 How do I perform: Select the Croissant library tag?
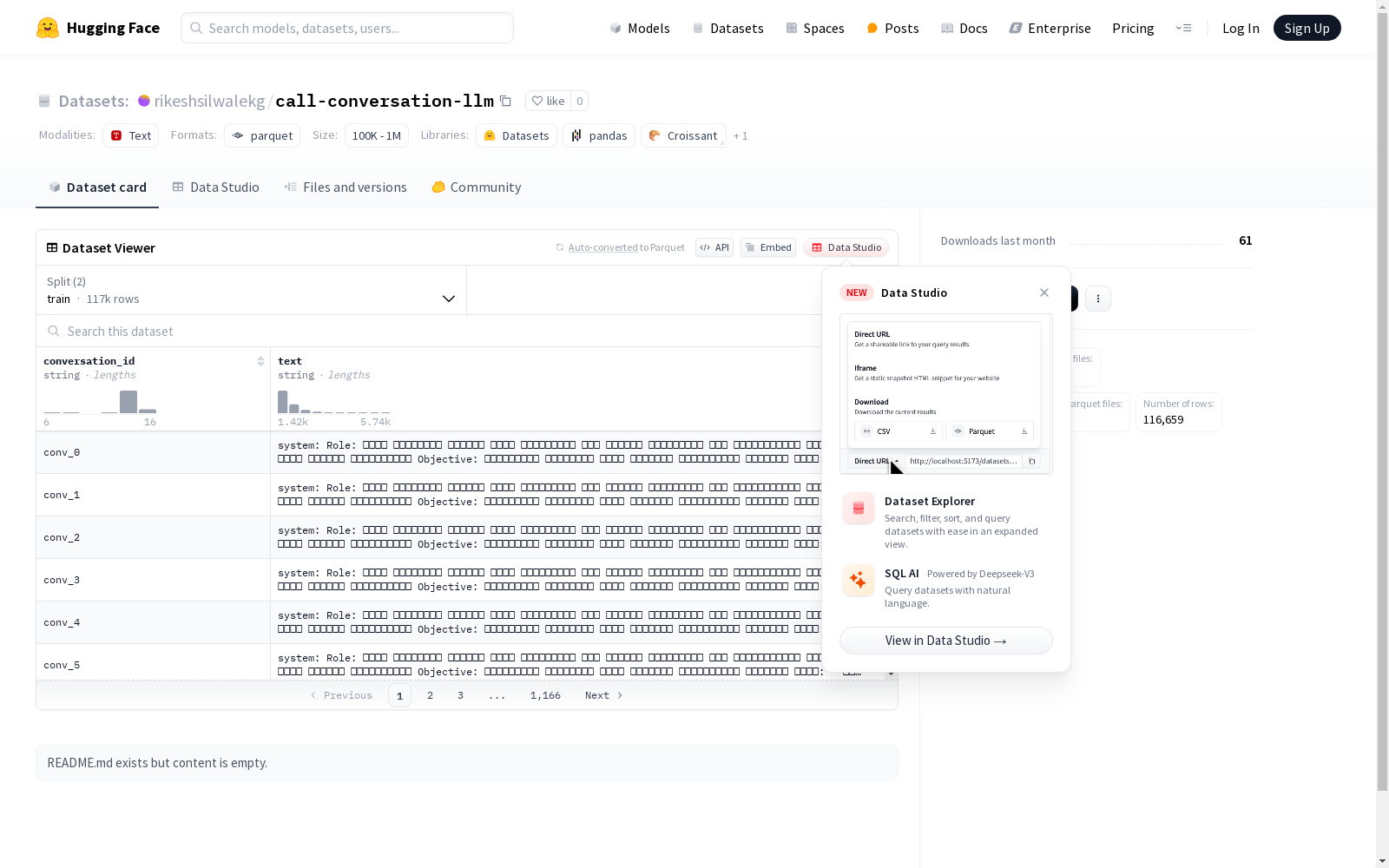[x=683, y=135]
